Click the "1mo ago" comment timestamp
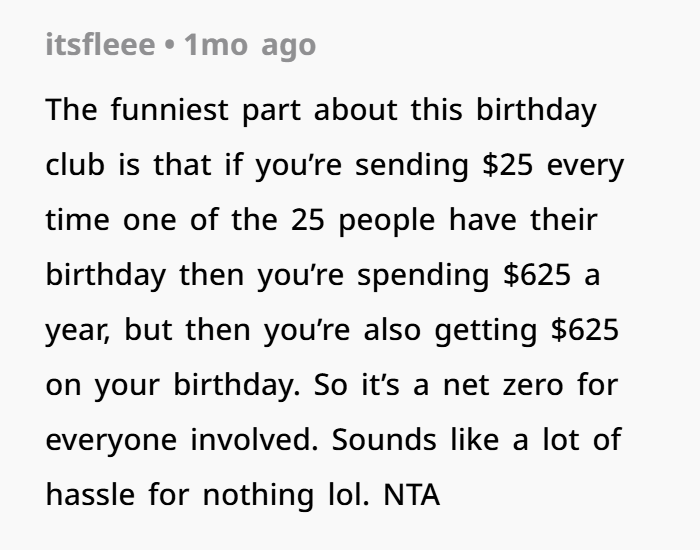 click(x=250, y=45)
